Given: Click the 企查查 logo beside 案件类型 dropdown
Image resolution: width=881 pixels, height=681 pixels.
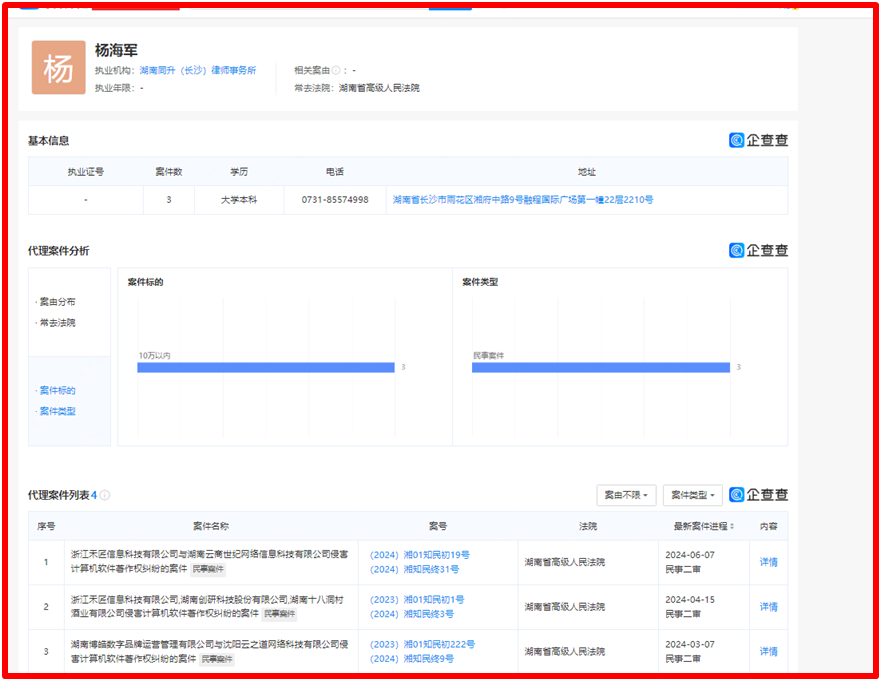Looking at the screenshot, I should click(758, 495).
